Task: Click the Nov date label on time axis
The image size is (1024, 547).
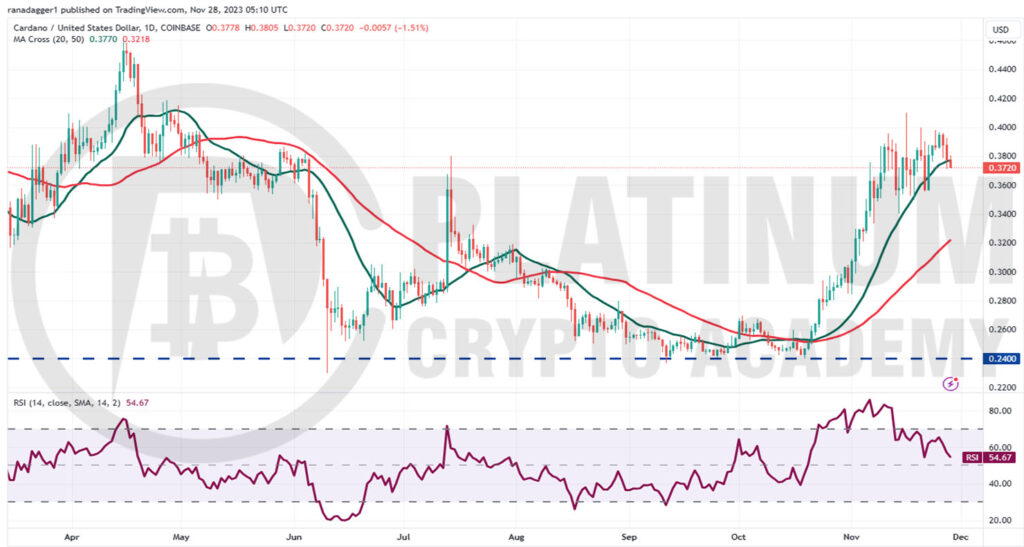Action: [x=851, y=537]
